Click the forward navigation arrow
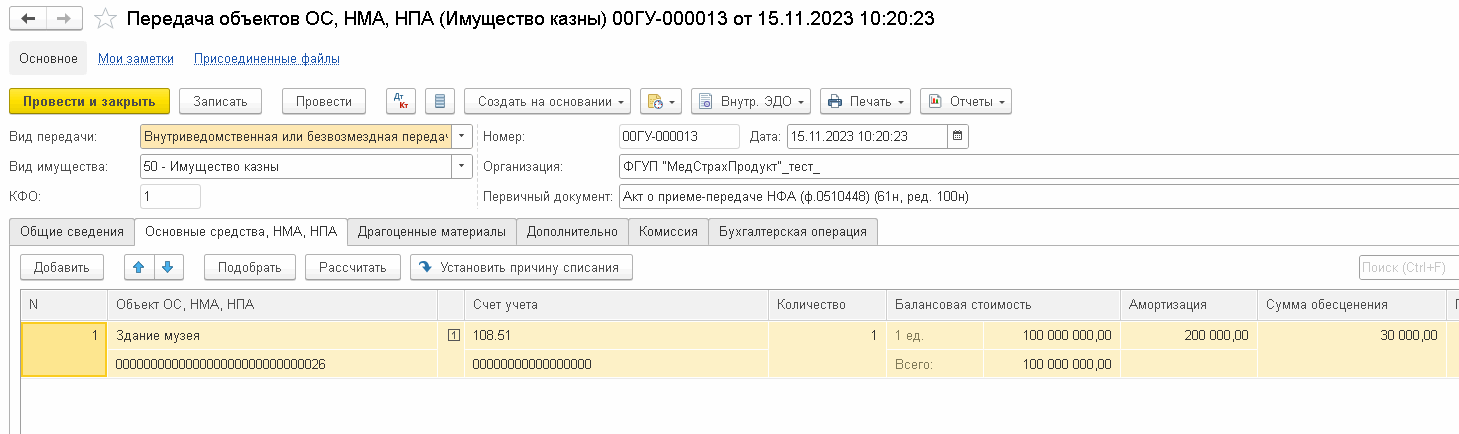Viewport: 1459px width, 434px height. [63, 19]
